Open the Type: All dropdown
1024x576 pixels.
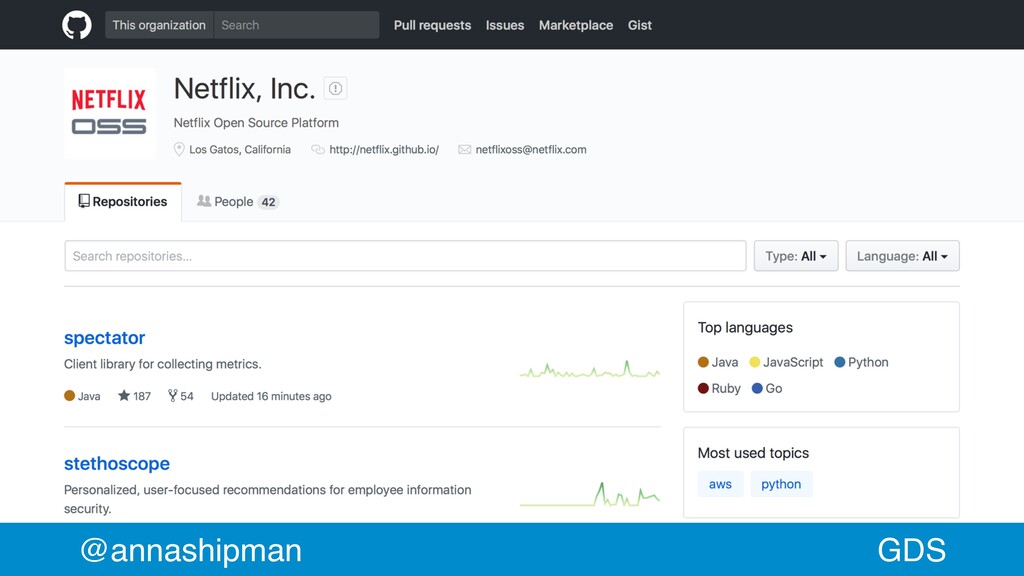click(796, 256)
